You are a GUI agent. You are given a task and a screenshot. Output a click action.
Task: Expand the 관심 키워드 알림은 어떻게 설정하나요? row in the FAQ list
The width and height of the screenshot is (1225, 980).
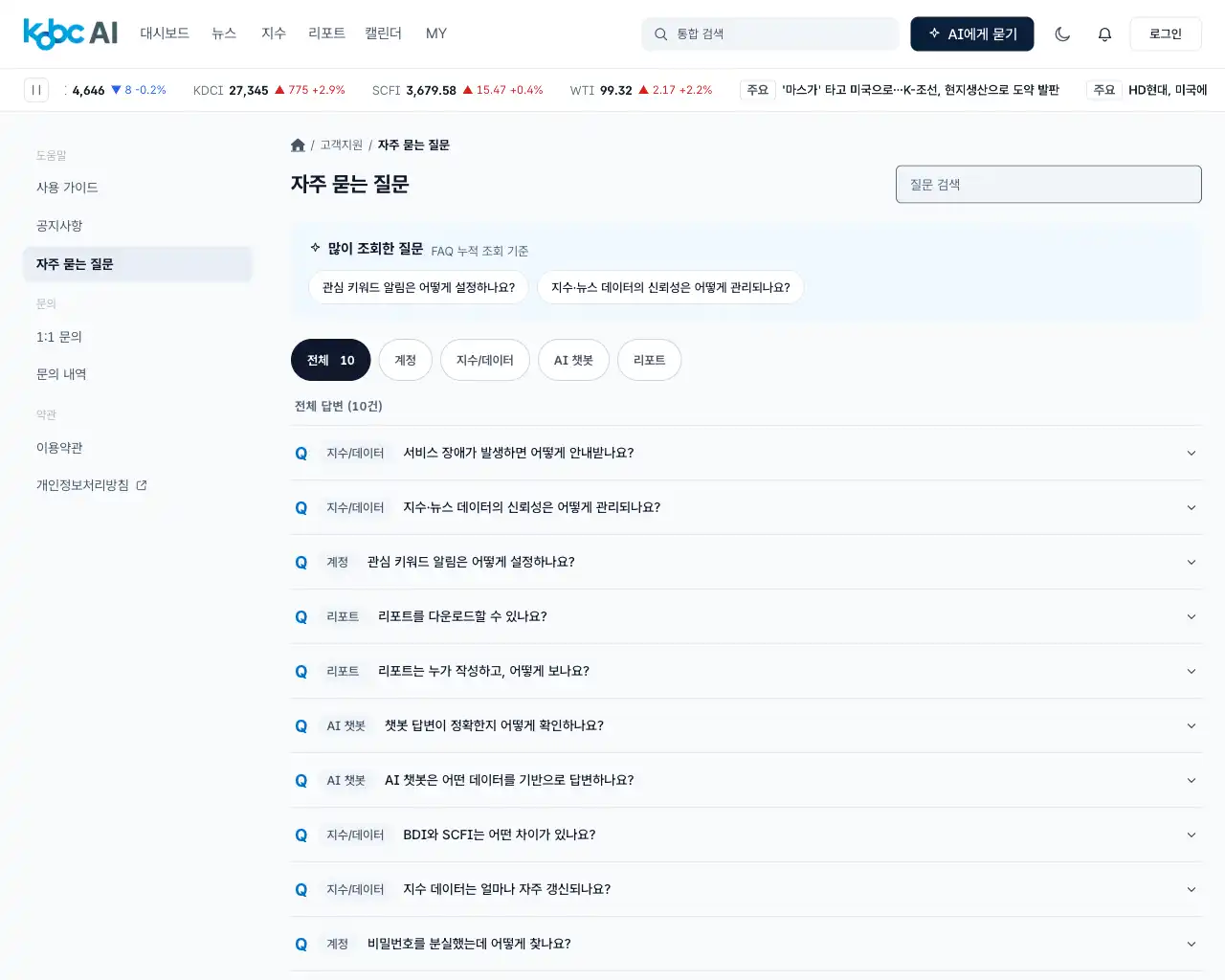click(x=746, y=562)
